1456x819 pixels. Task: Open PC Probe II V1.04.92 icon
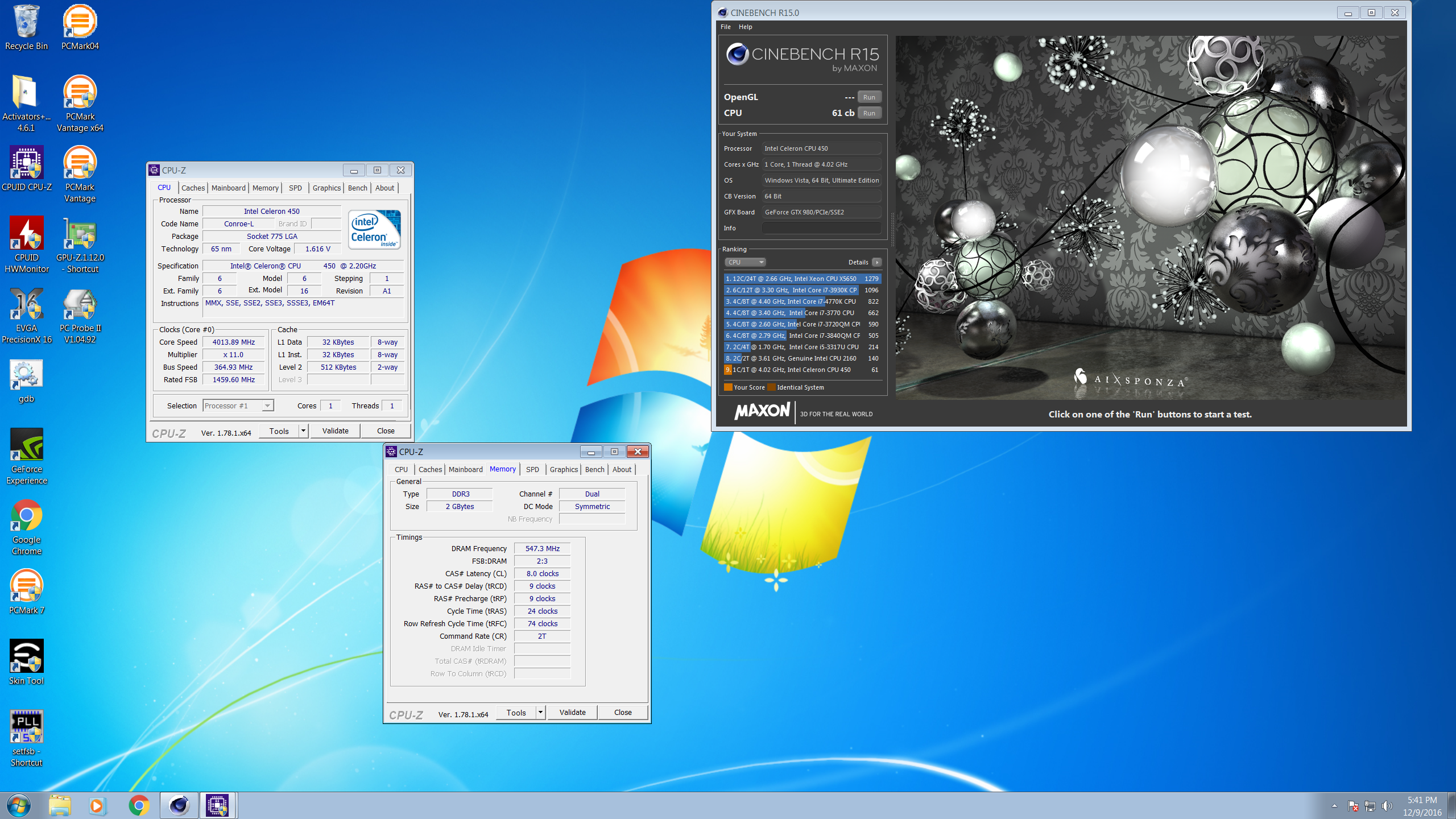tap(80, 315)
